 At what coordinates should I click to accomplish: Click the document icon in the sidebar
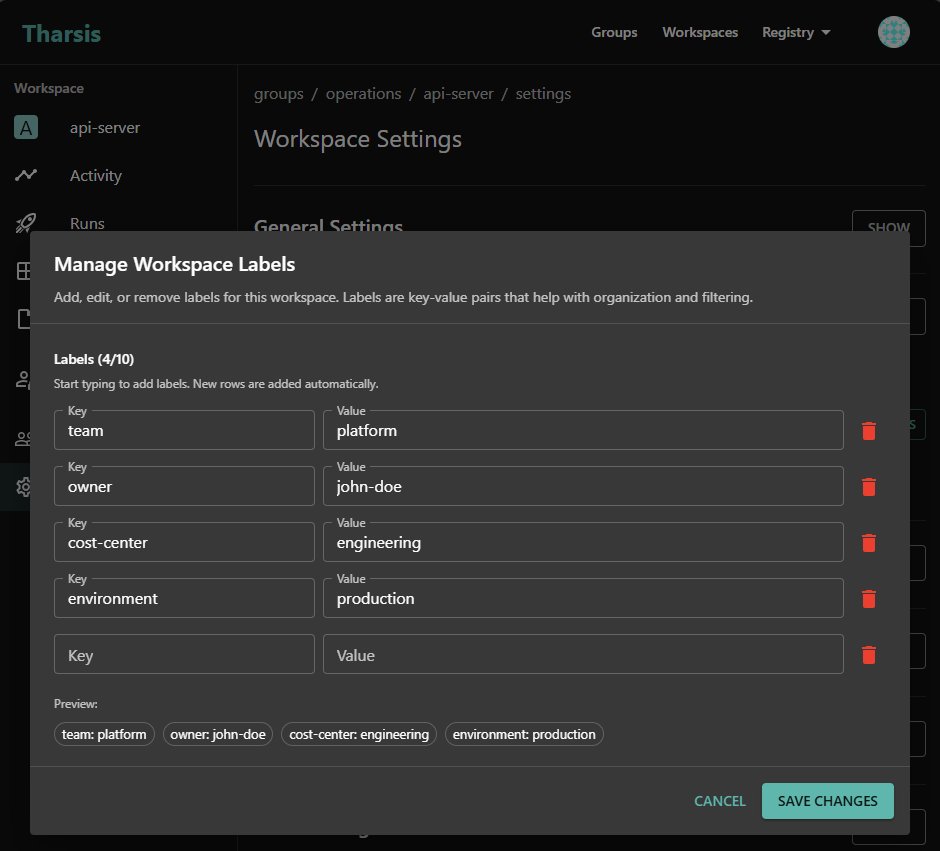tap(22, 319)
